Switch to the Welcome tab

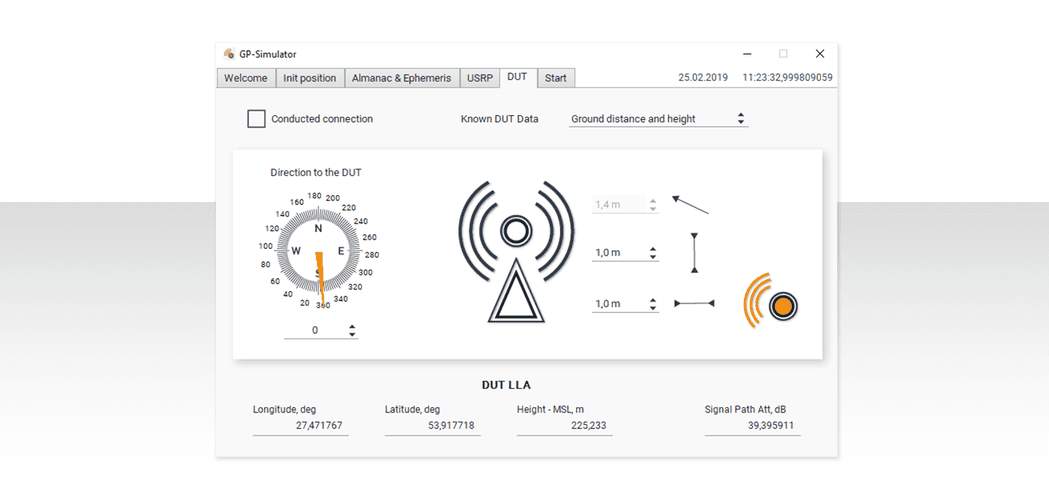click(245, 78)
